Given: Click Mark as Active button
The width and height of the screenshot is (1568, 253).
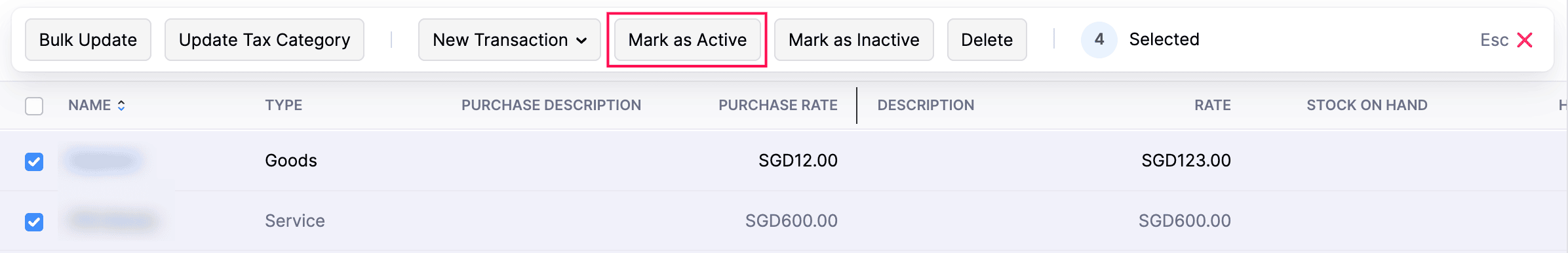Looking at the screenshot, I should 687,40.
